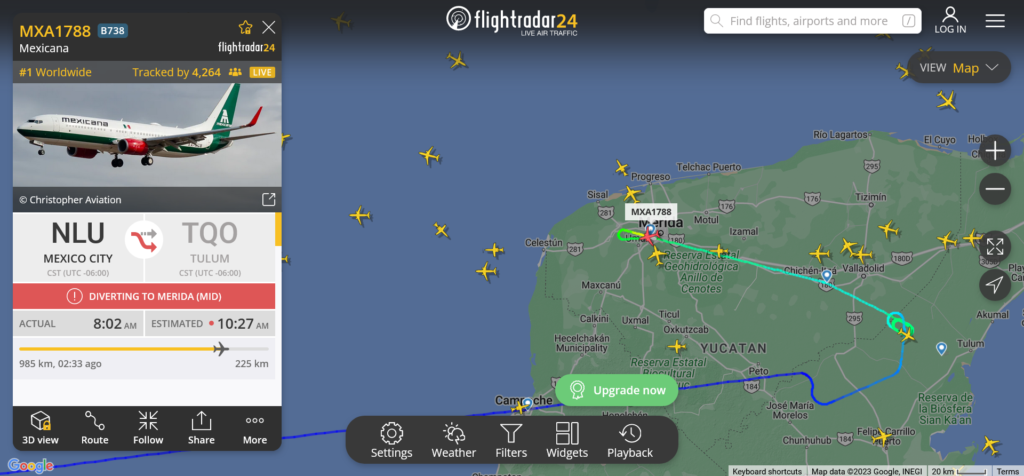Image resolution: width=1024 pixels, height=476 pixels.
Task: Open Filters from the bottom toolbar
Action: pyautogui.click(x=511, y=440)
